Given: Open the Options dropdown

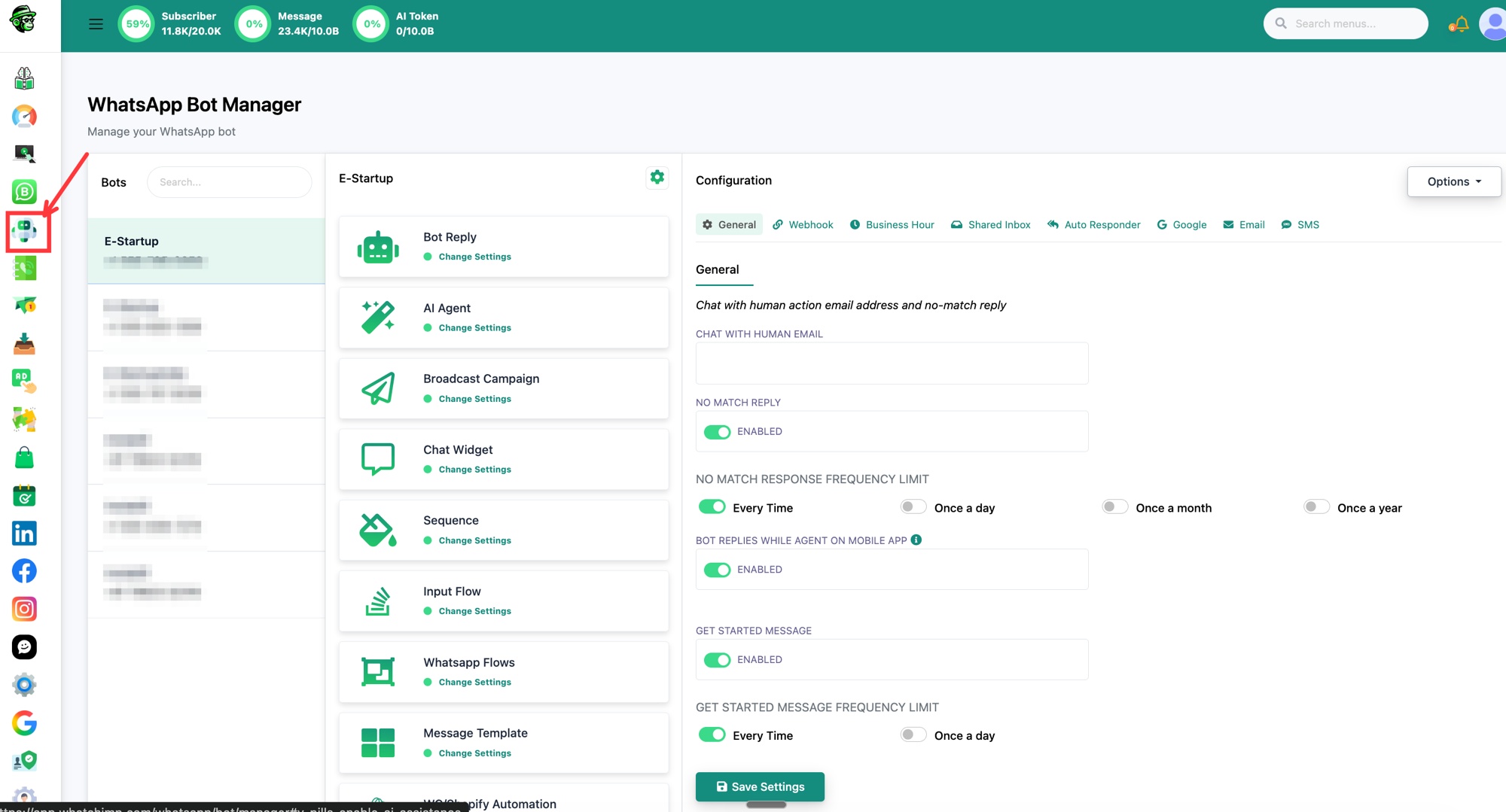Looking at the screenshot, I should tap(1454, 181).
